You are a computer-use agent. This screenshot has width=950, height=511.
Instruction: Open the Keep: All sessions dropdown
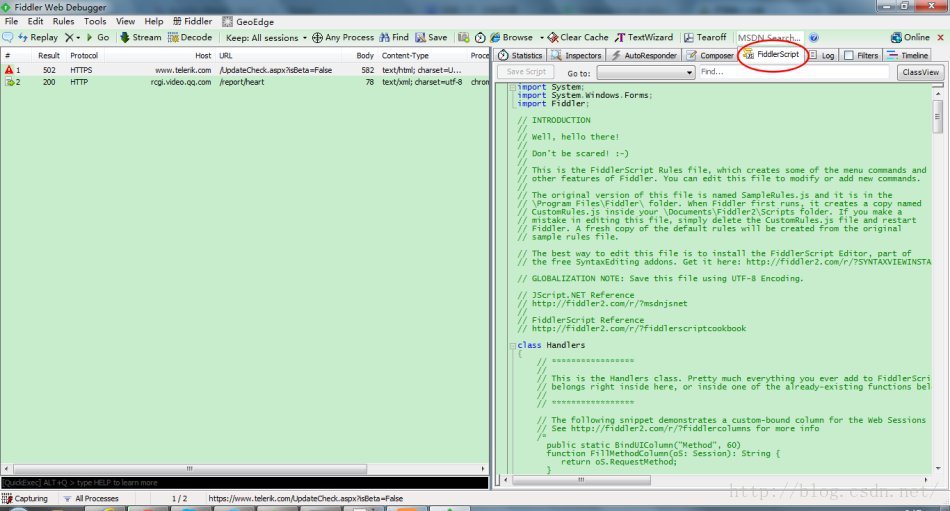tap(266, 38)
